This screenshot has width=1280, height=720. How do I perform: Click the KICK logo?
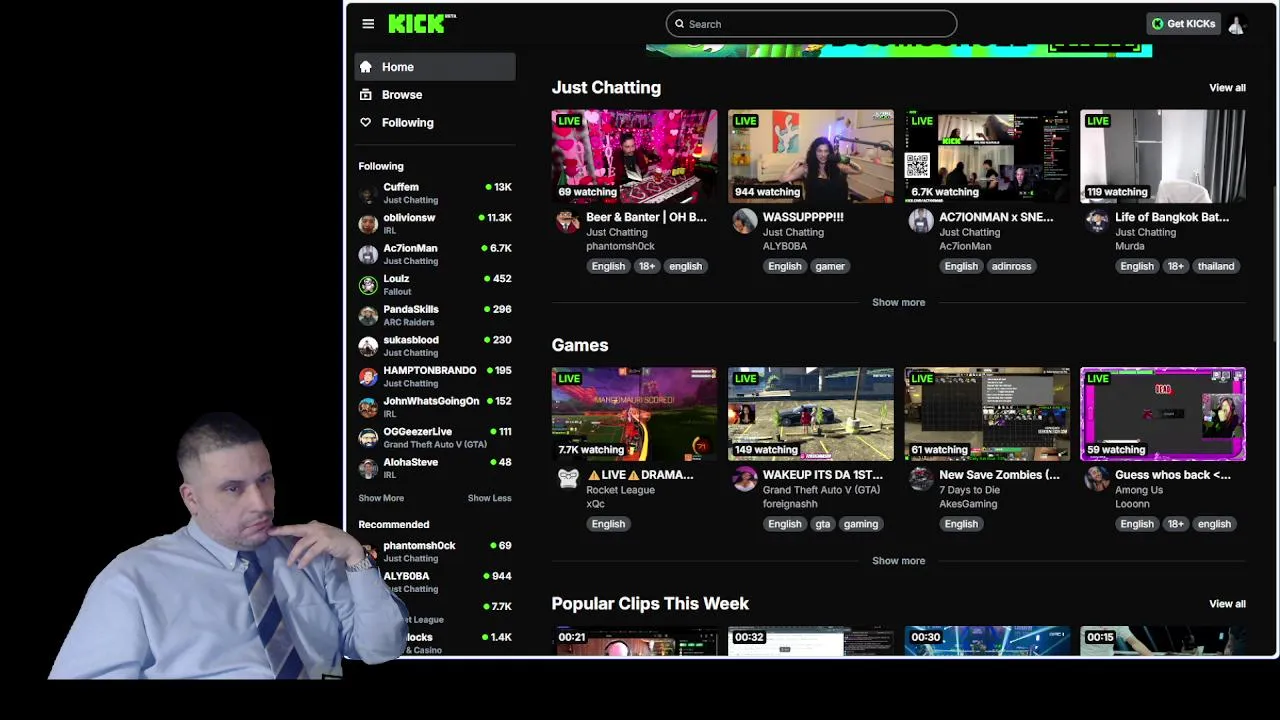(x=422, y=23)
